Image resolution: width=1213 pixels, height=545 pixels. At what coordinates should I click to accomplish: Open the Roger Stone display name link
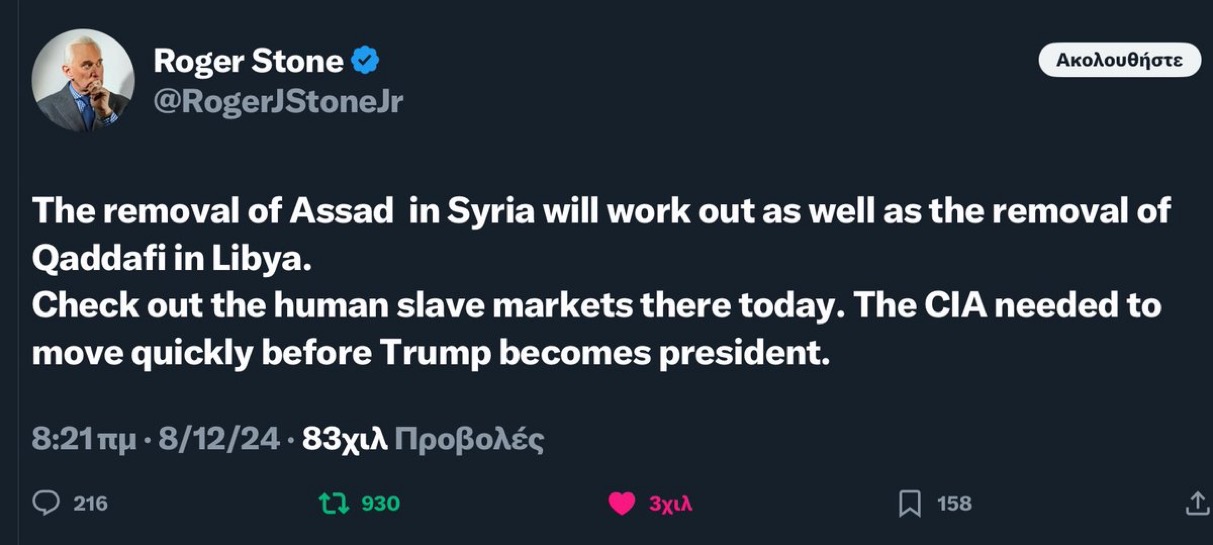250,61
